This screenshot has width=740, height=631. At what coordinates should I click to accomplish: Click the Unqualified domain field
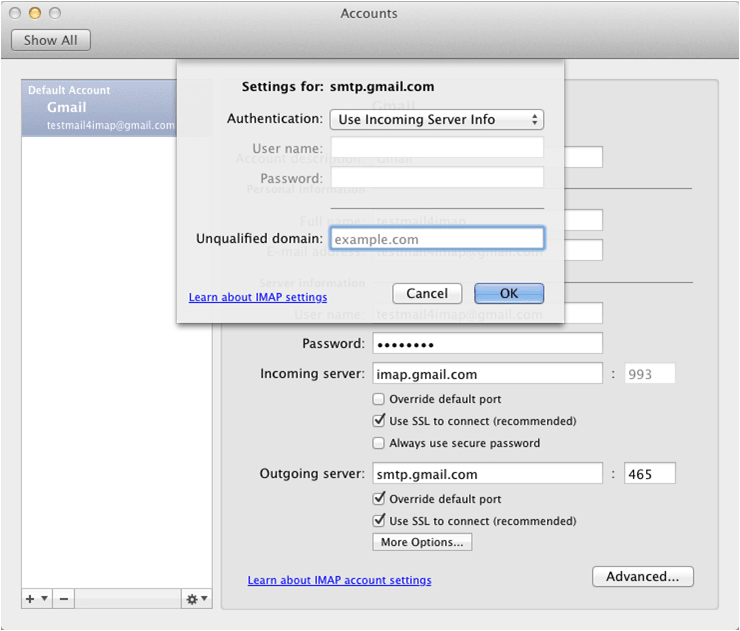437,239
